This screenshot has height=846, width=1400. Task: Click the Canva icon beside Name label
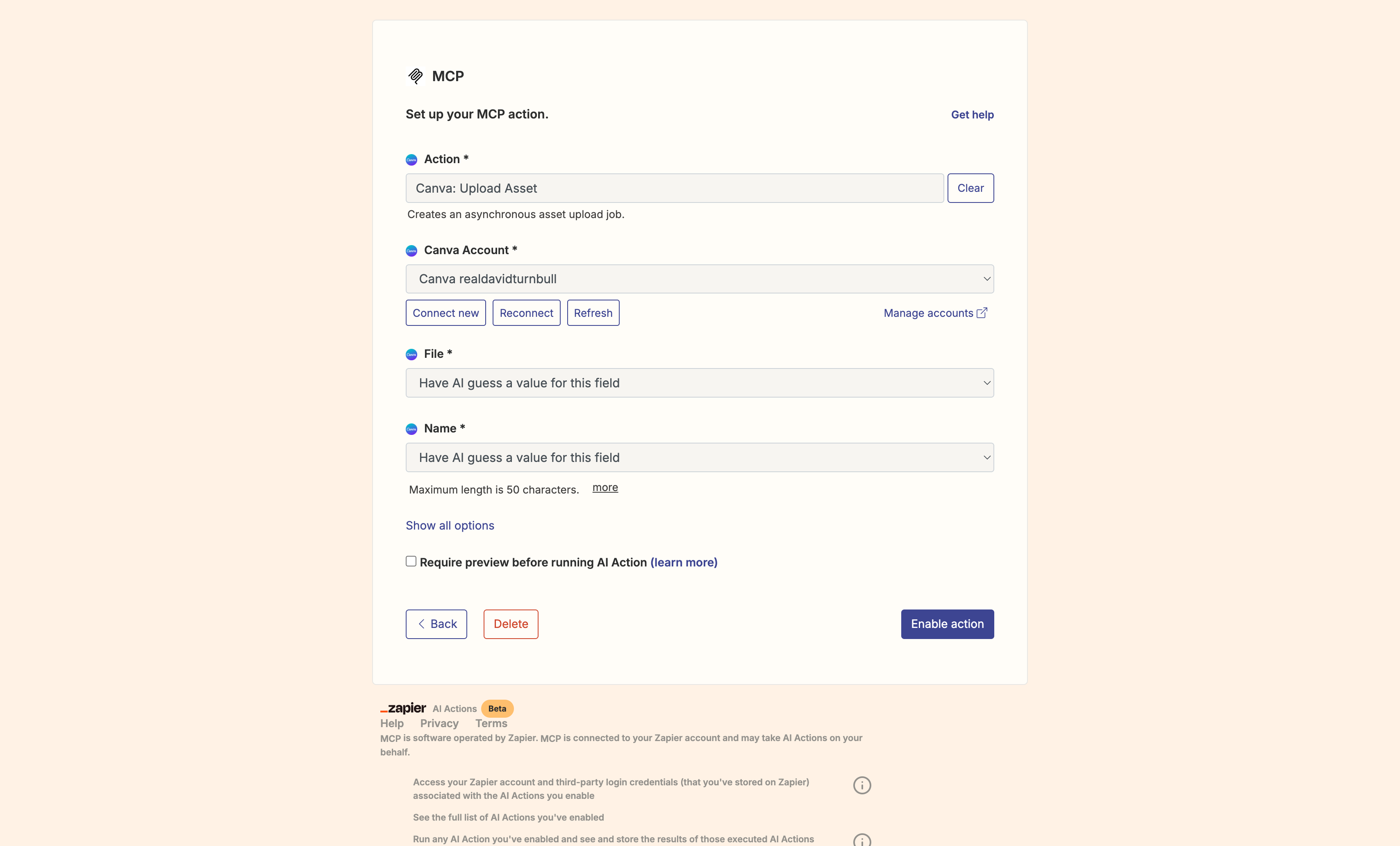(x=411, y=429)
